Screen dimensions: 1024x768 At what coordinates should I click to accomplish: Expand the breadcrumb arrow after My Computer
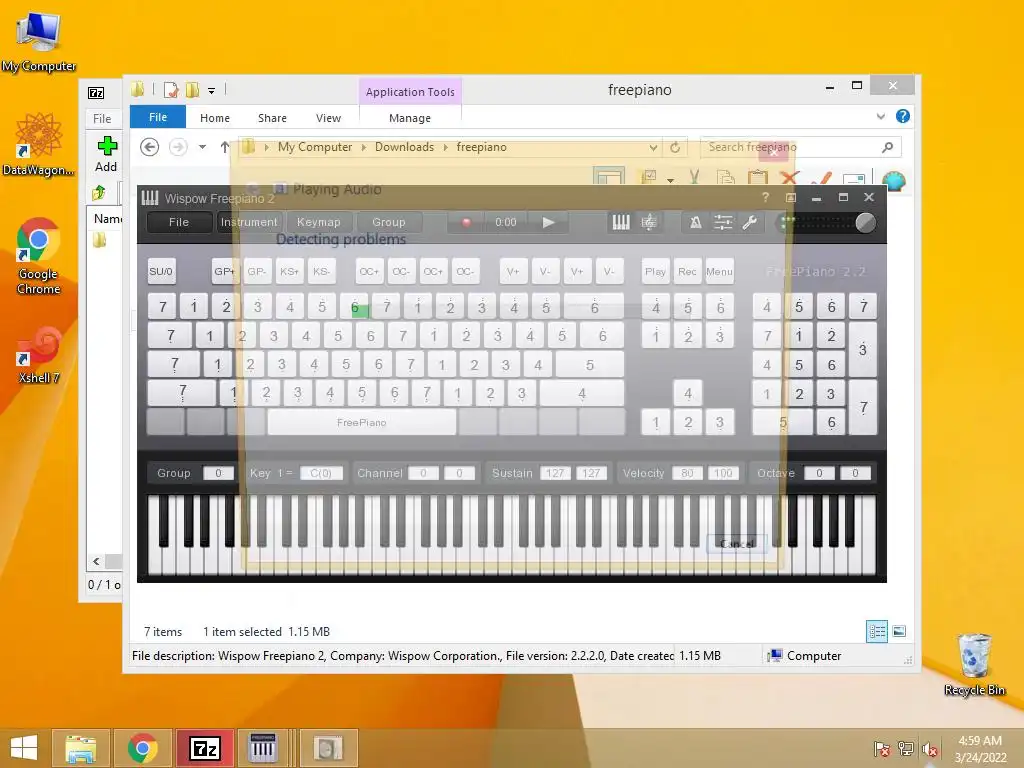pos(364,148)
